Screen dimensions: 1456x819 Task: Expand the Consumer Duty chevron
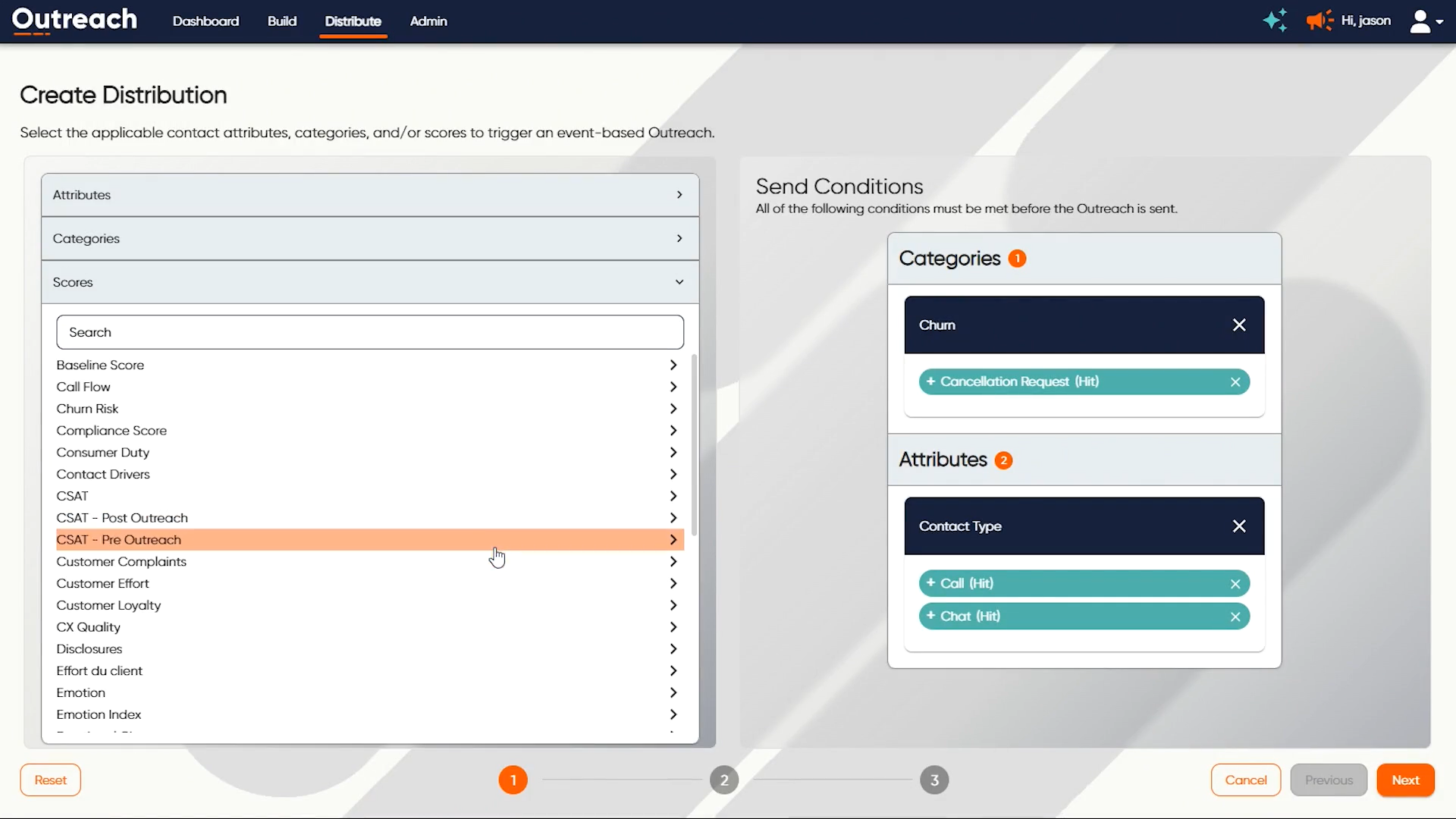click(673, 453)
